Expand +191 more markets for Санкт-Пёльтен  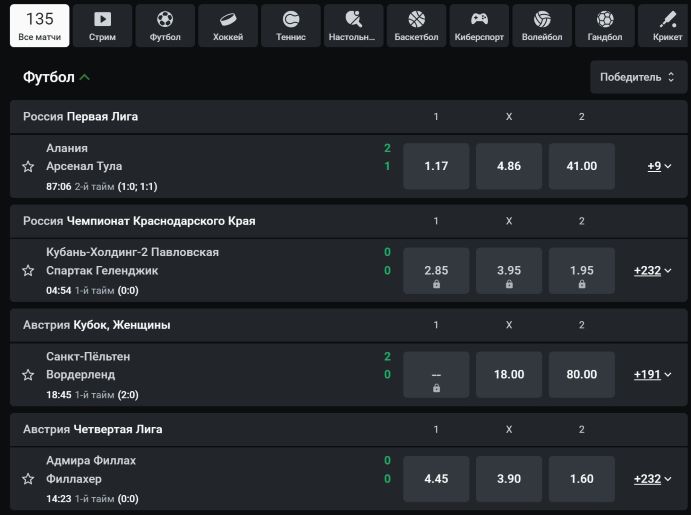coord(652,374)
